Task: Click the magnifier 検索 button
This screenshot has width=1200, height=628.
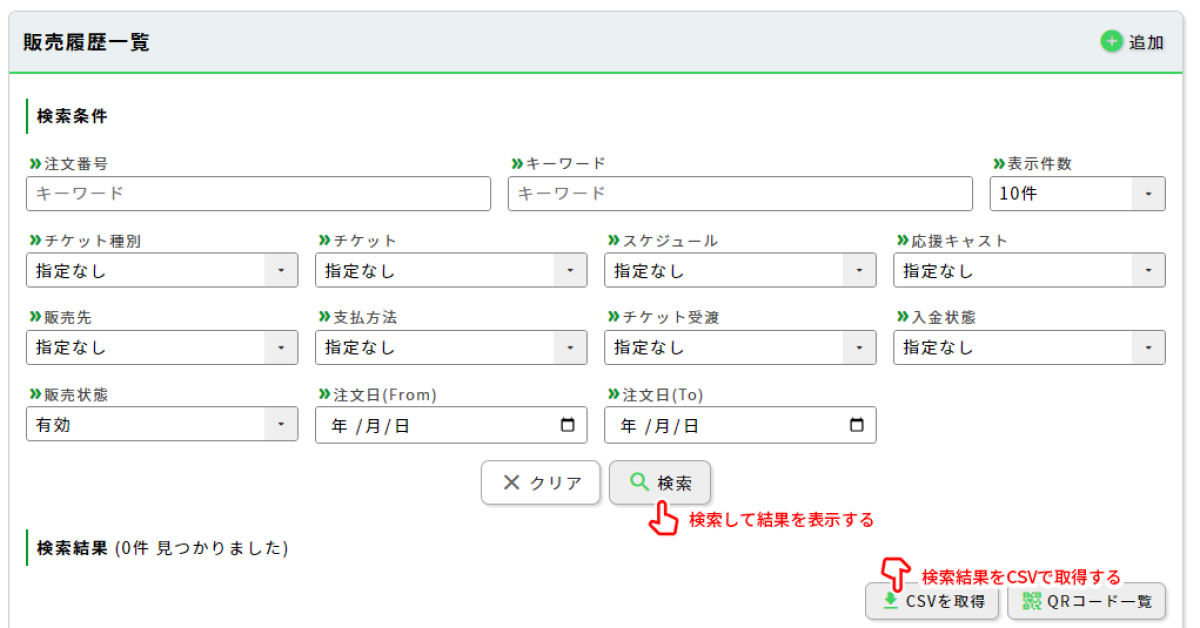Action: coord(660,483)
